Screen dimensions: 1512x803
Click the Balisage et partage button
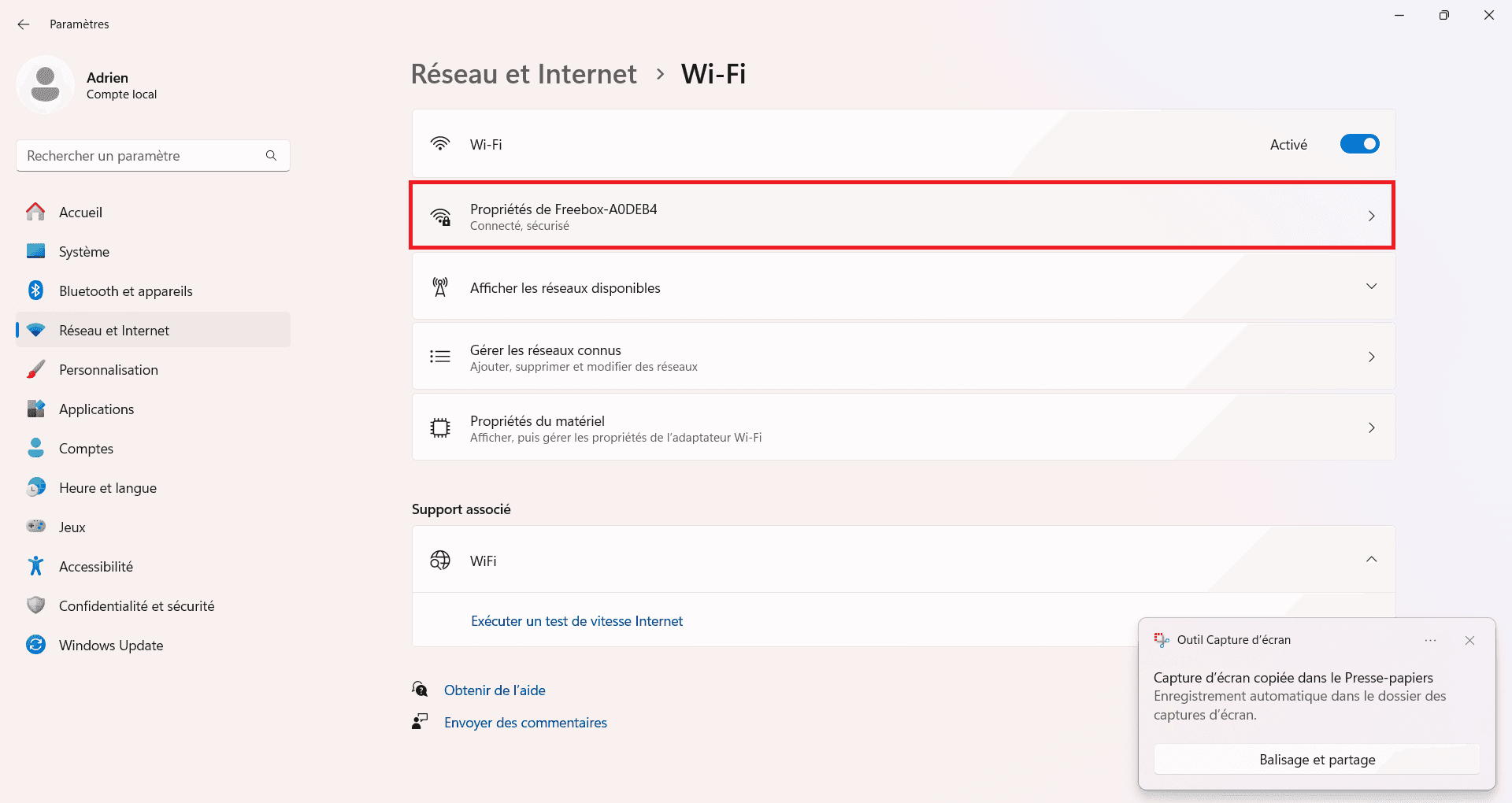tap(1317, 760)
